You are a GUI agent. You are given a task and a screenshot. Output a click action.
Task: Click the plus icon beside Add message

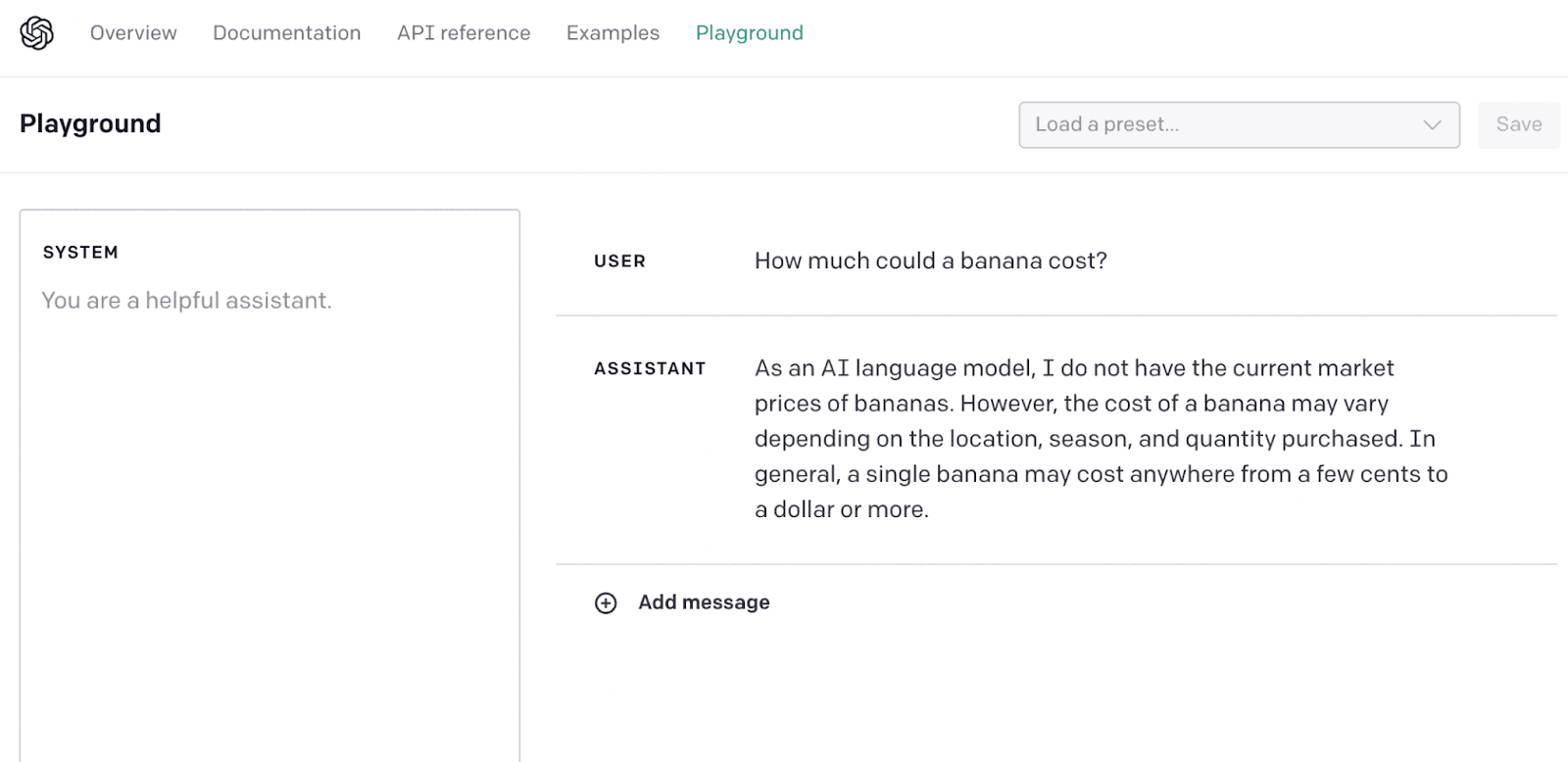click(x=606, y=603)
